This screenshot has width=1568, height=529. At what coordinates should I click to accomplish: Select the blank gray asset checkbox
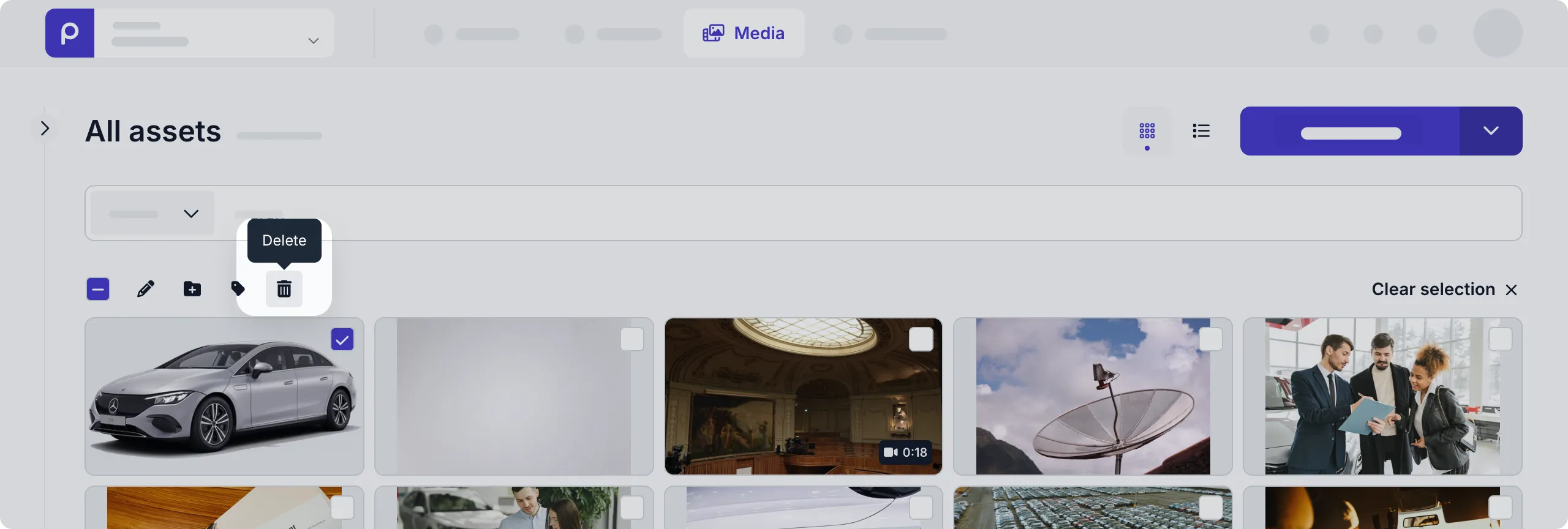[x=632, y=339]
